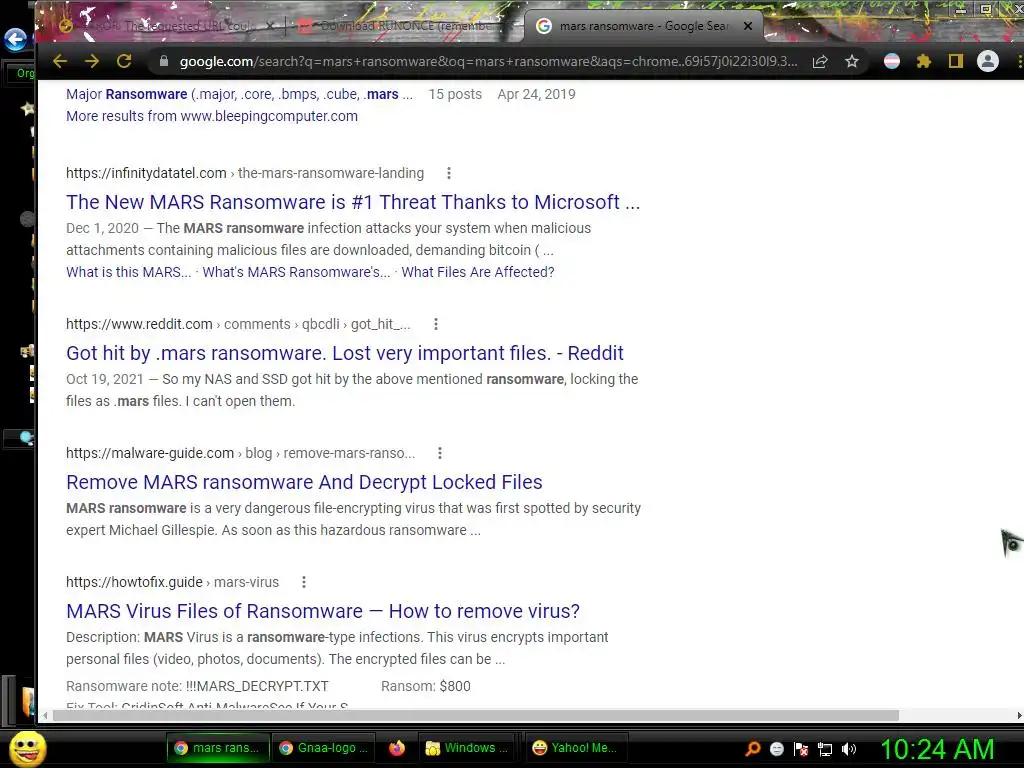Click the orange magnifier tray icon

[753, 749]
